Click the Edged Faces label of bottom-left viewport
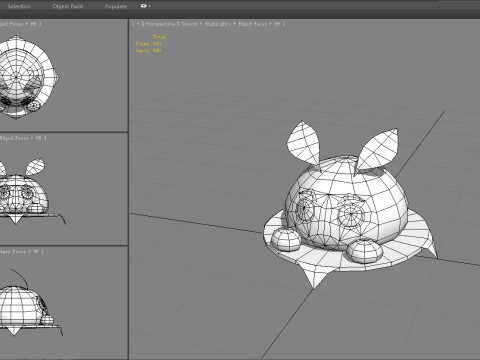480x360 pixels. [13, 251]
